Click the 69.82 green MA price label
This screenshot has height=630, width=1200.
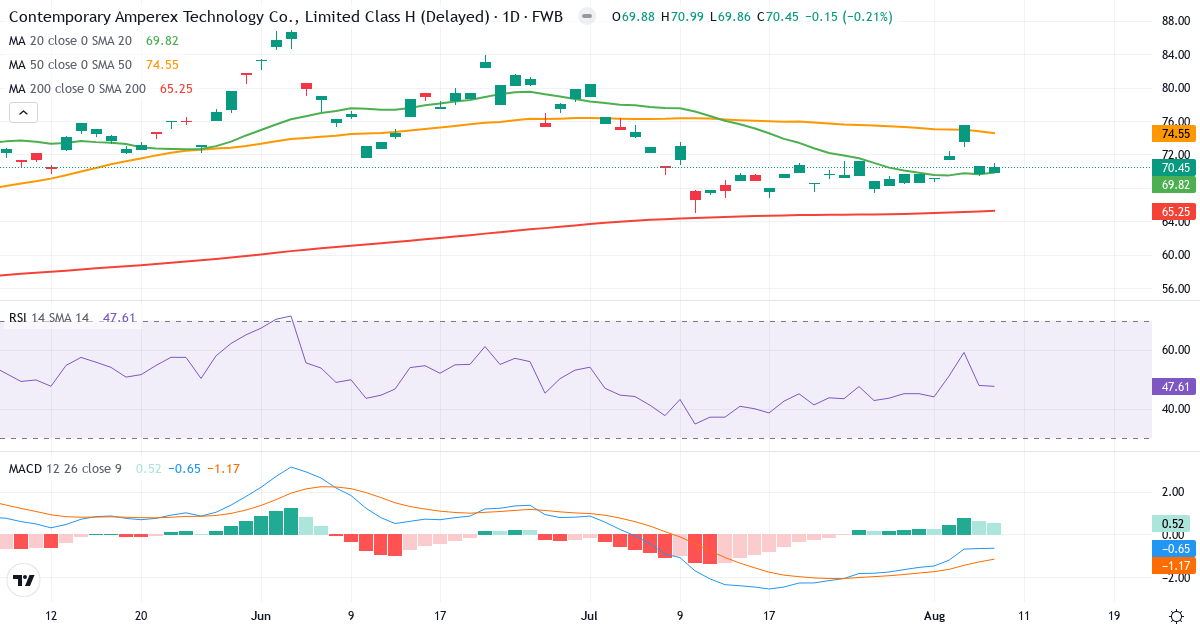[1174, 185]
